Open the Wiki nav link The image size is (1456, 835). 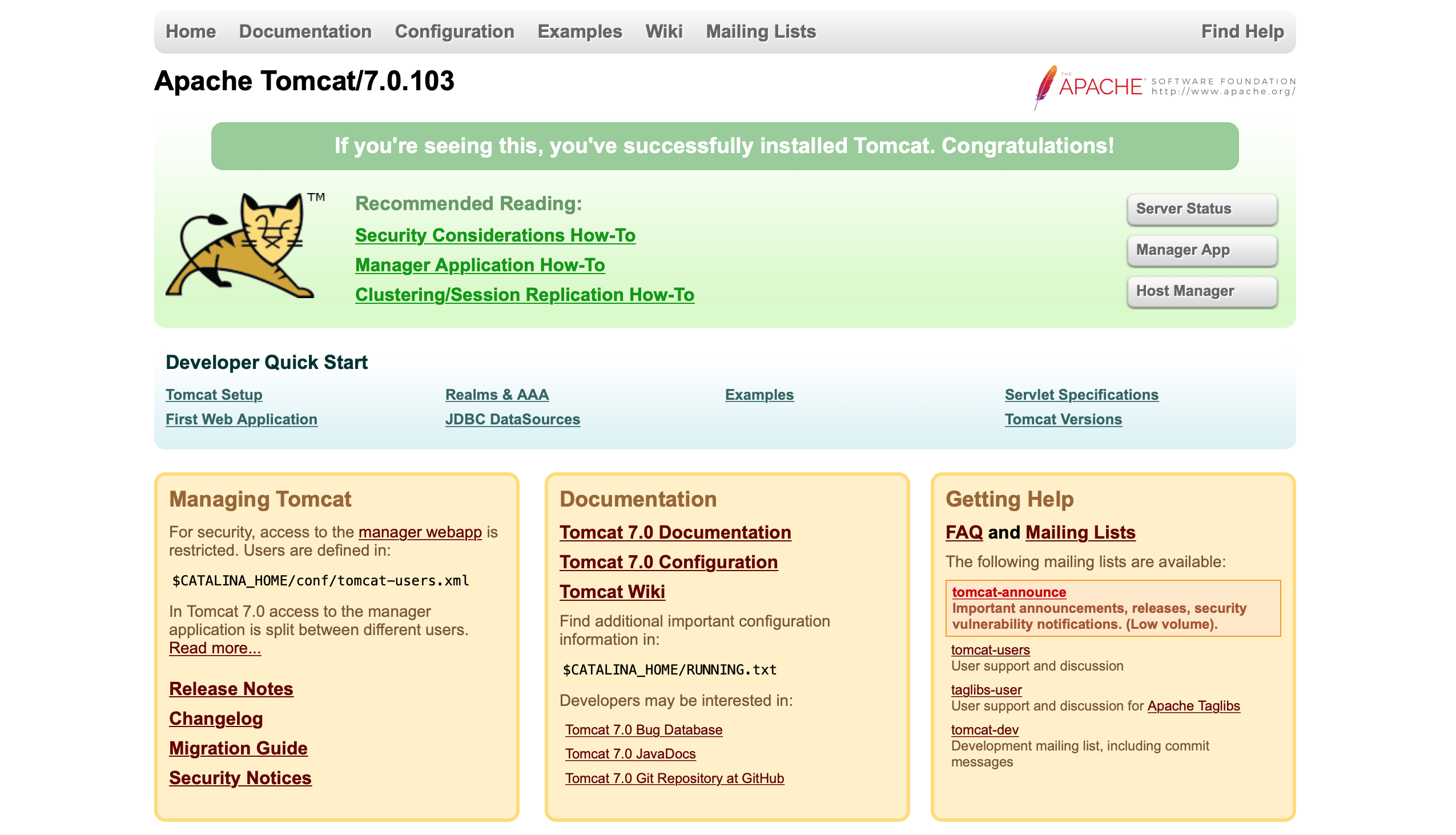click(664, 31)
